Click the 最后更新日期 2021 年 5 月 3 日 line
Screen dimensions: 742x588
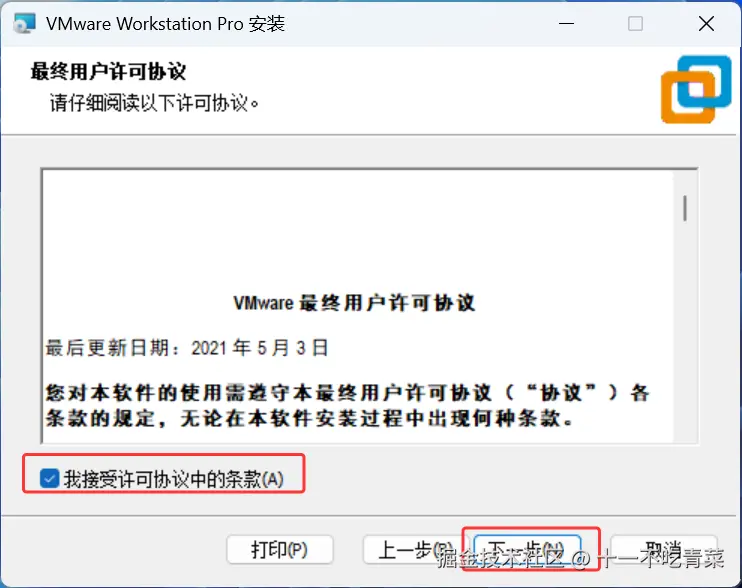pos(186,348)
